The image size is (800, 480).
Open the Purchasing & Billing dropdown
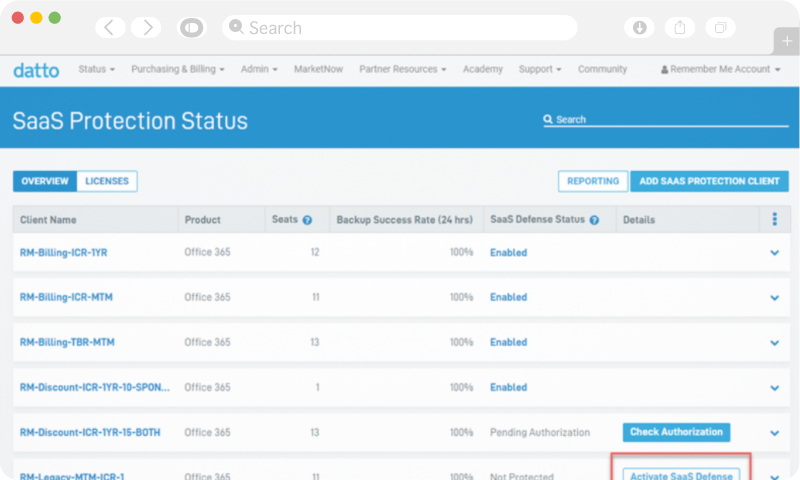tap(178, 69)
